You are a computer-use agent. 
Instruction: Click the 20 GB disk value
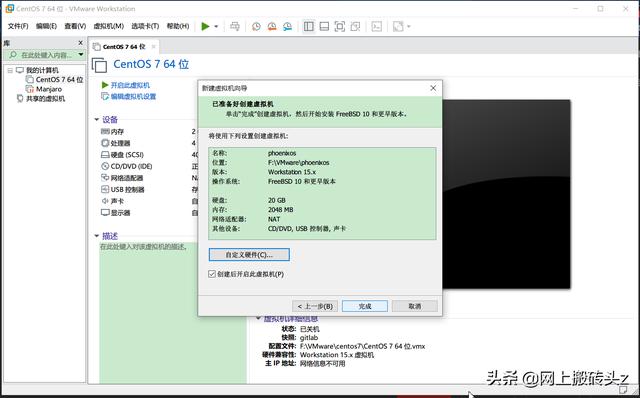pyautogui.click(x=277, y=200)
